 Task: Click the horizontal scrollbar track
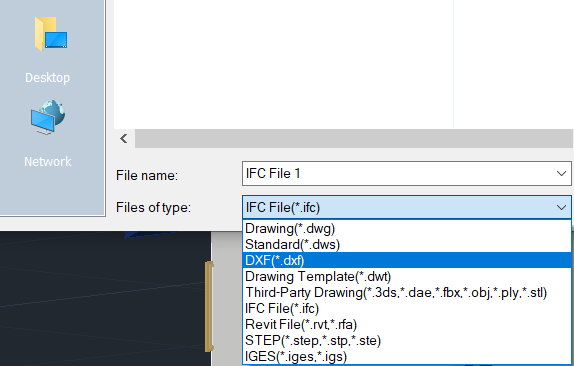click(x=354, y=139)
